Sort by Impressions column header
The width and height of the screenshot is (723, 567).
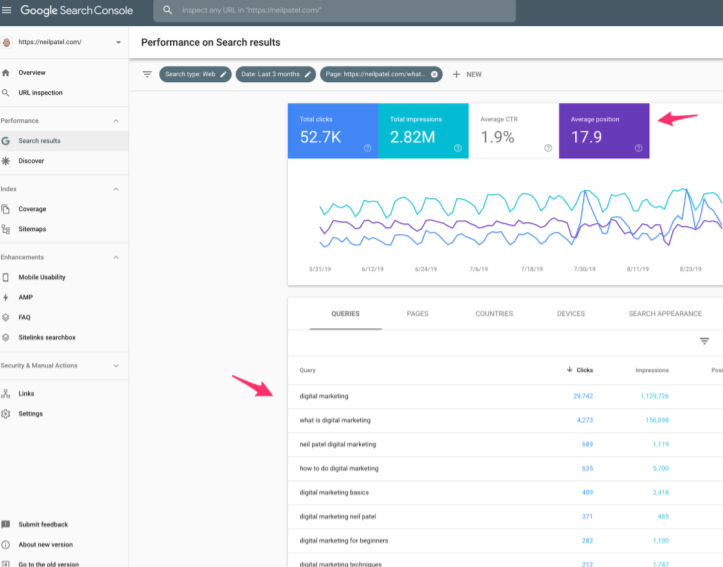(652, 370)
